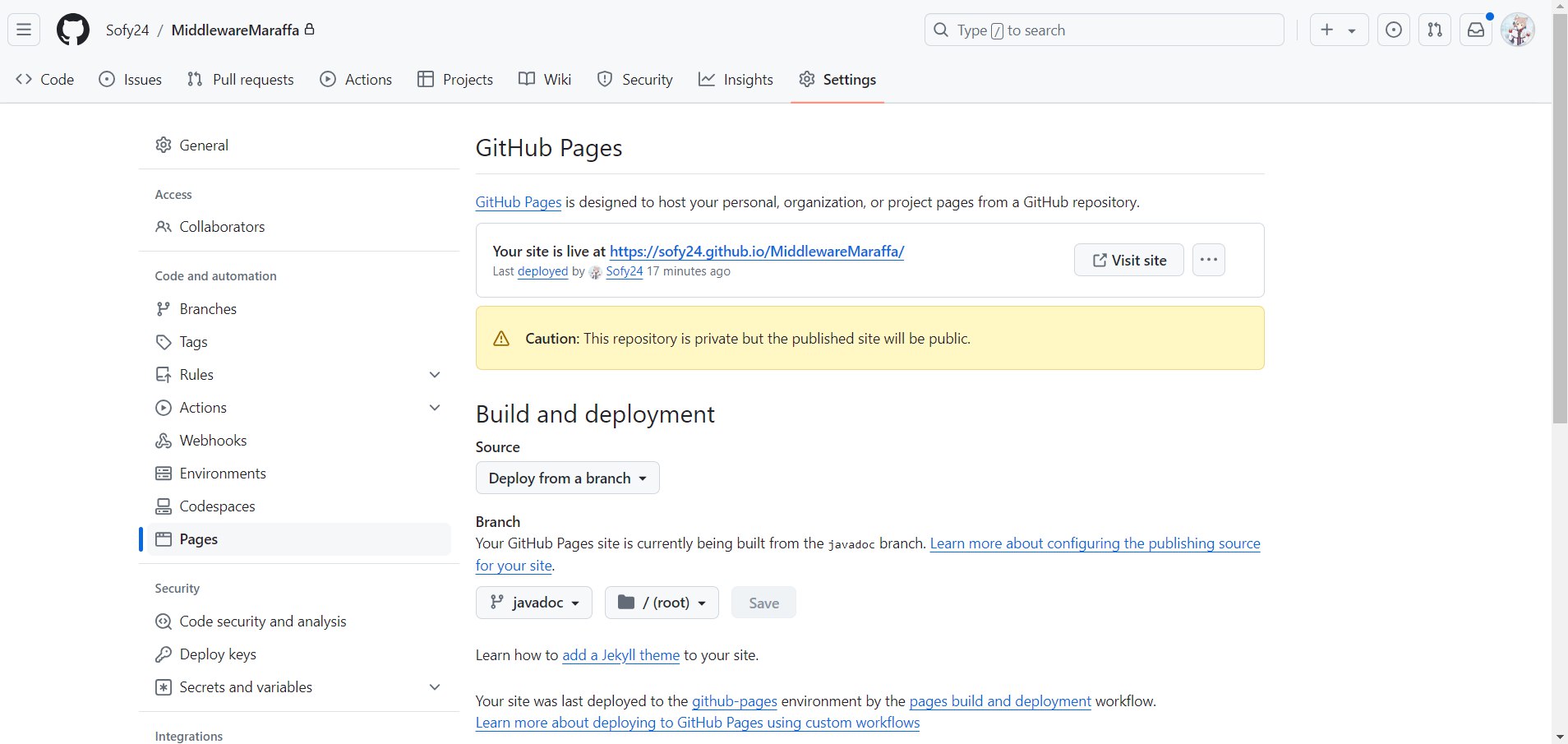Viewport: 1568px width, 744px height.
Task: Click the Visit site button
Action: (1128, 260)
